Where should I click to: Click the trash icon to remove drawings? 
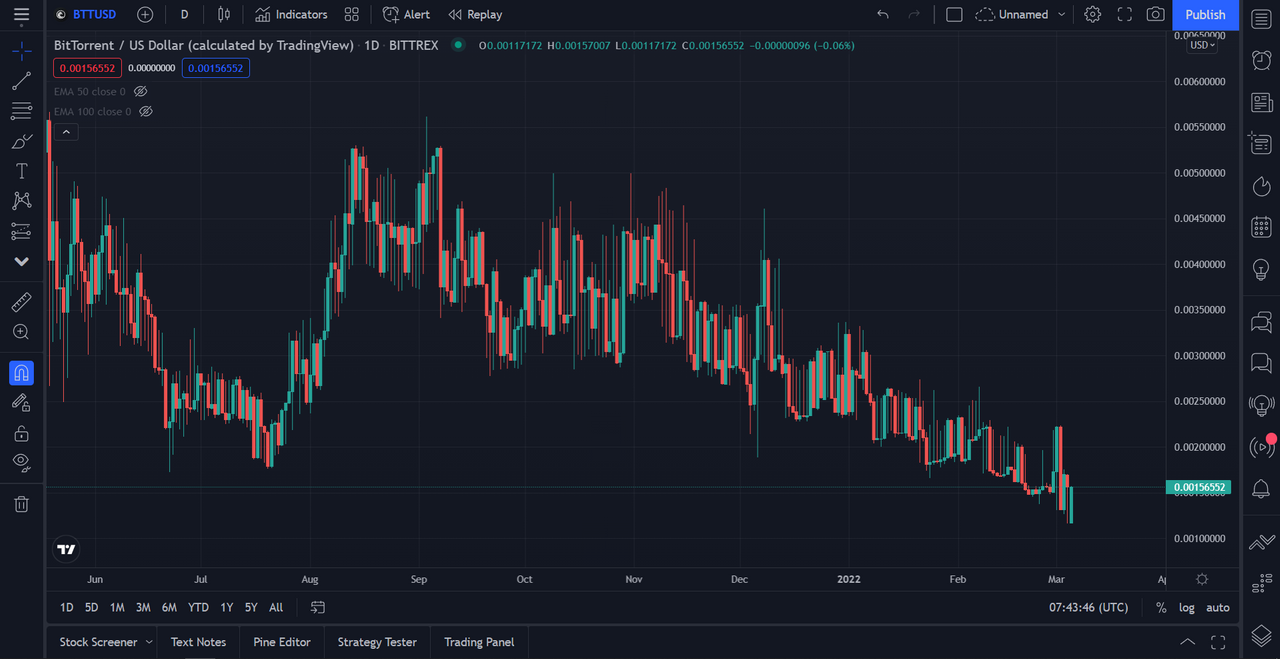pyautogui.click(x=21, y=504)
